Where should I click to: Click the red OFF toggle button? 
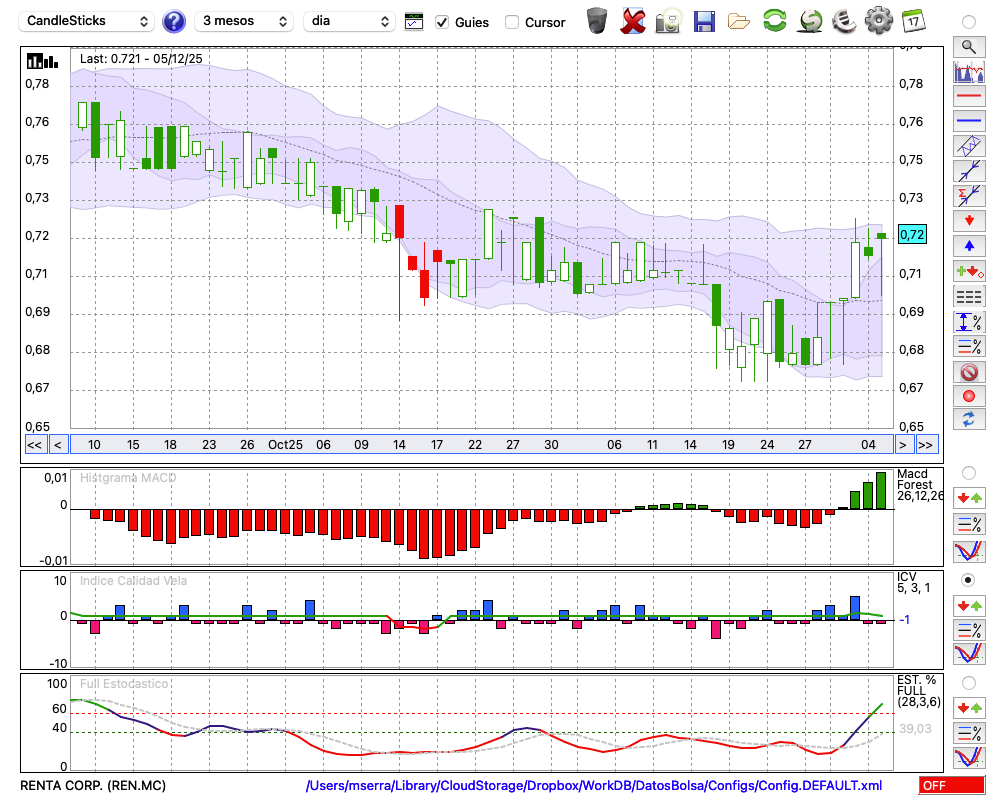pos(952,785)
